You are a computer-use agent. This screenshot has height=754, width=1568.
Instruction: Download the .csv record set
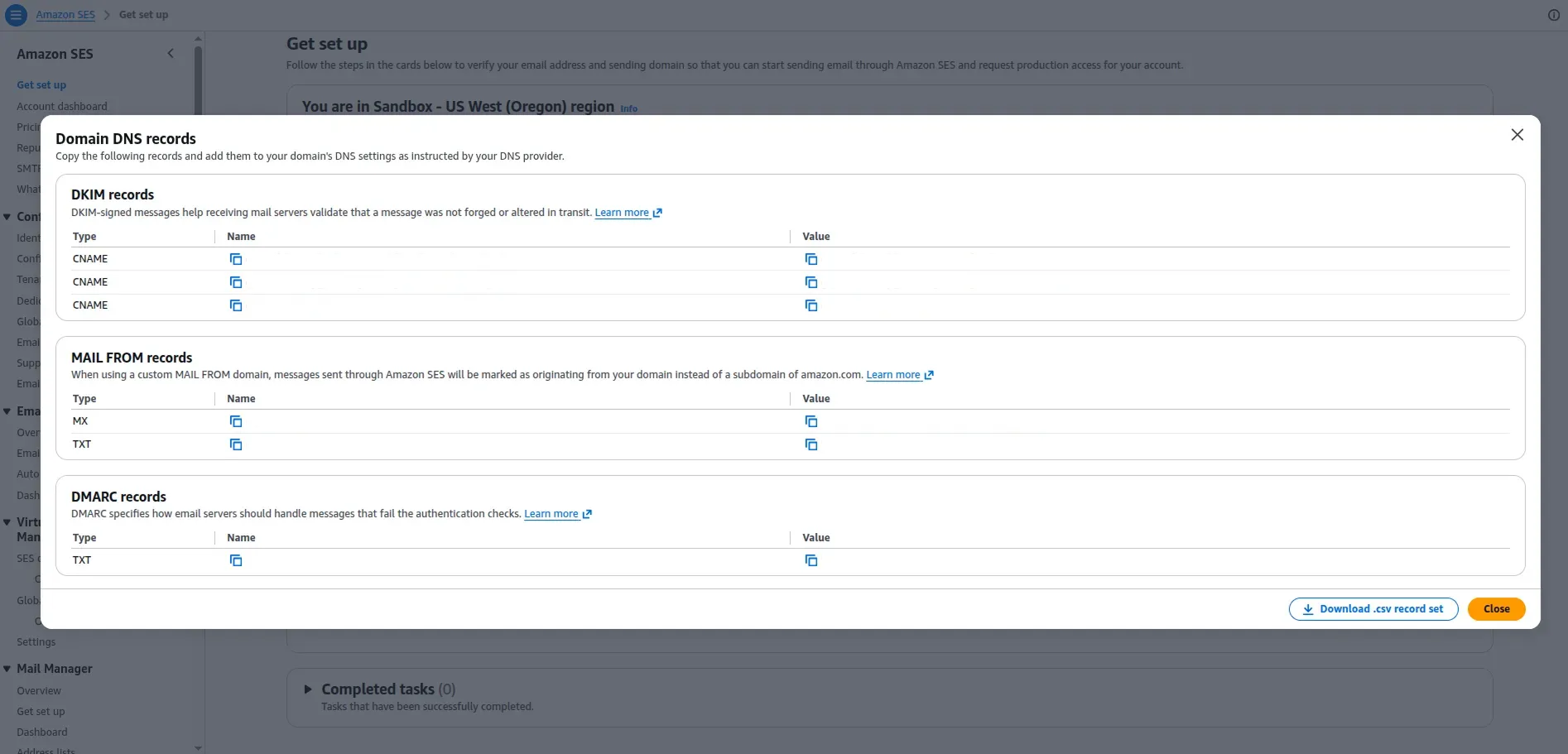point(1373,609)
